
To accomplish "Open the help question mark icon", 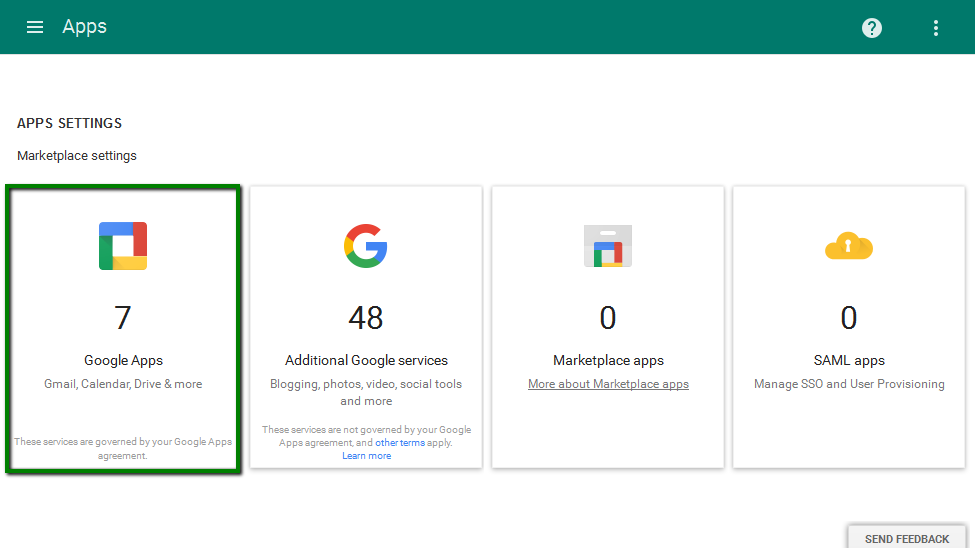I will pyautogui.click(x=872, y=27).
